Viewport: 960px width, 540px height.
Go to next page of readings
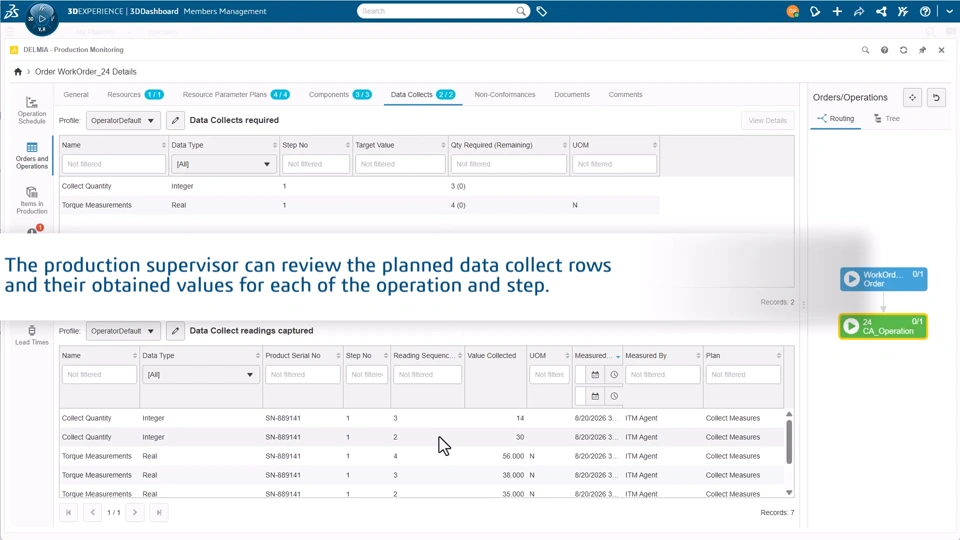point(135,512)
